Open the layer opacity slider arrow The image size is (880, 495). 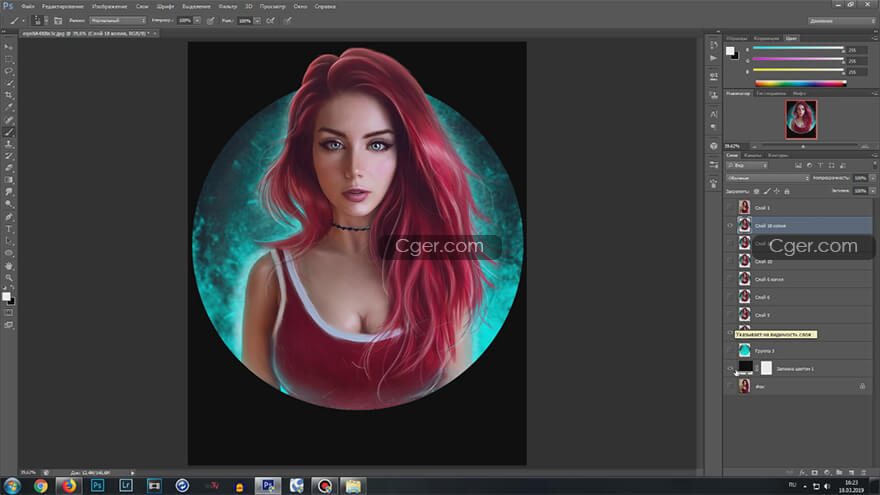pos(873,178)
